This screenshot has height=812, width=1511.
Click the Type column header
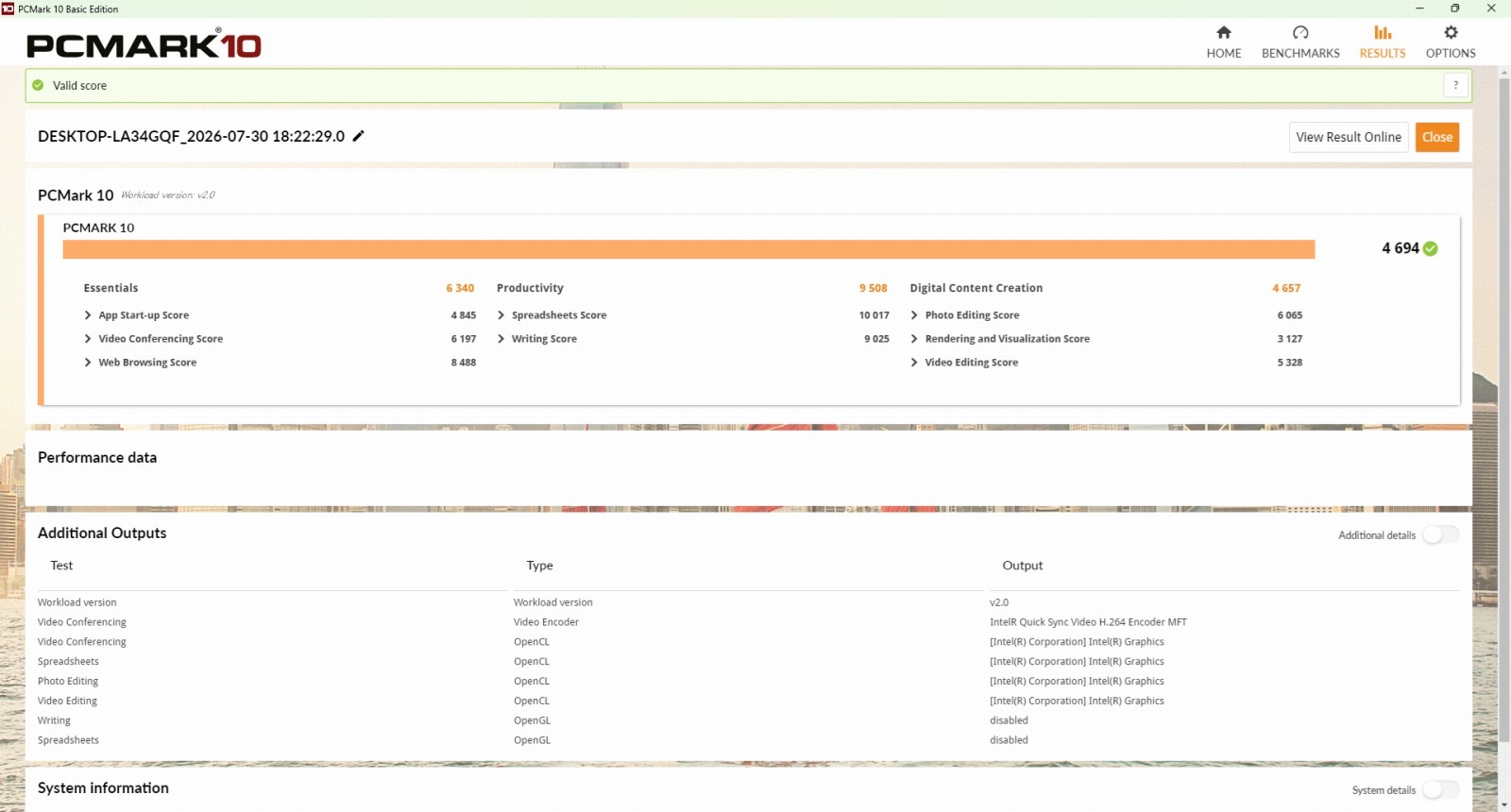tap(540, 566)
